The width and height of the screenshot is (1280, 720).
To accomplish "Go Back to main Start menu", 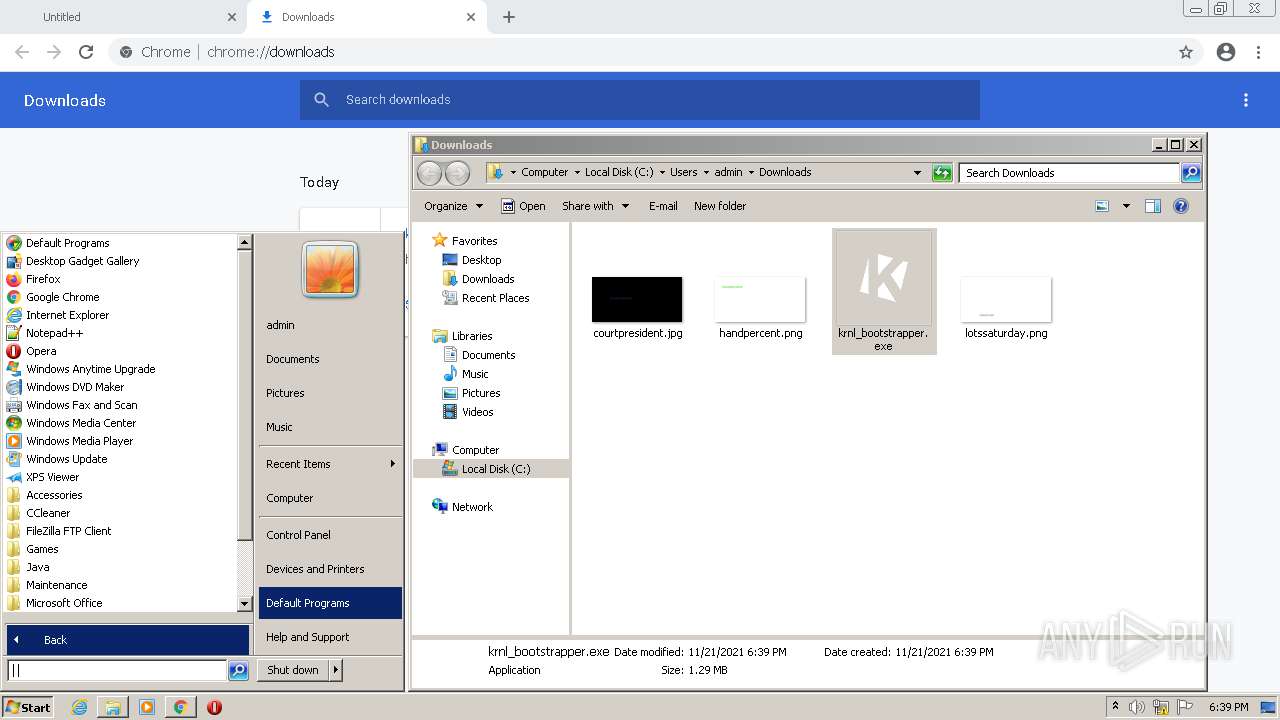I will click(128, 640).
